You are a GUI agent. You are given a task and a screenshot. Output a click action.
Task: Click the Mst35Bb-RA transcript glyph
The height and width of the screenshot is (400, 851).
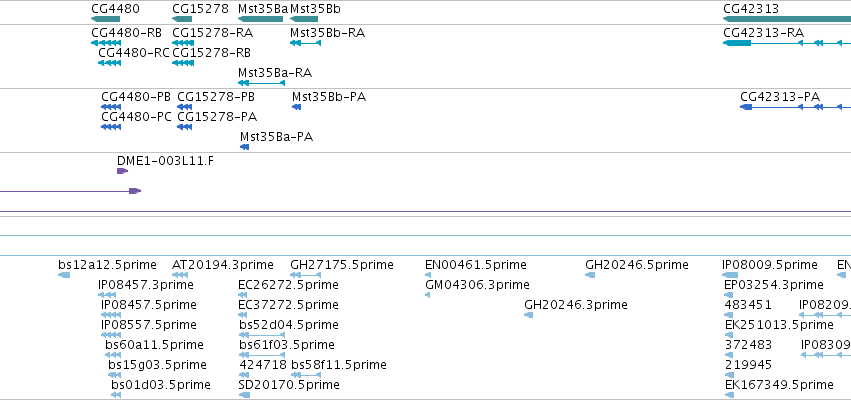(x=306, y=43)
